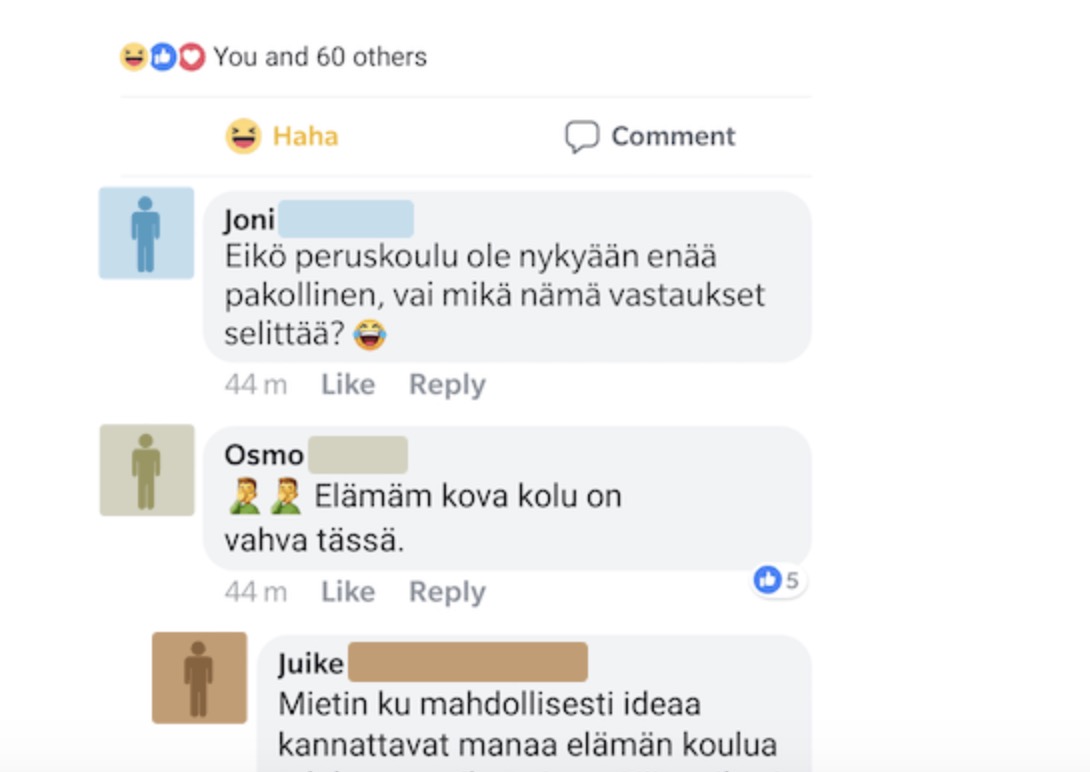Click Osmo's name in the comment
The height and width of the screenshot is (772, 1090).
coord(264,455)
